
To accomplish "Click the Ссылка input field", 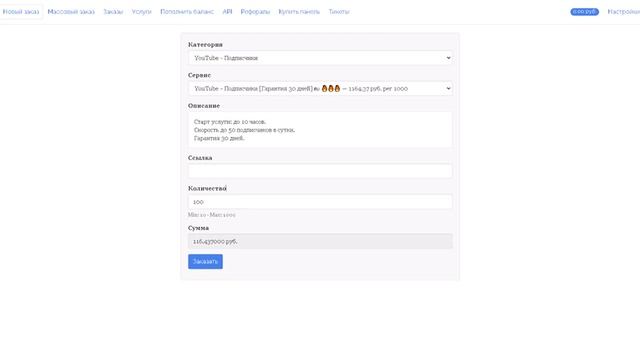I will tap(320, 171).
